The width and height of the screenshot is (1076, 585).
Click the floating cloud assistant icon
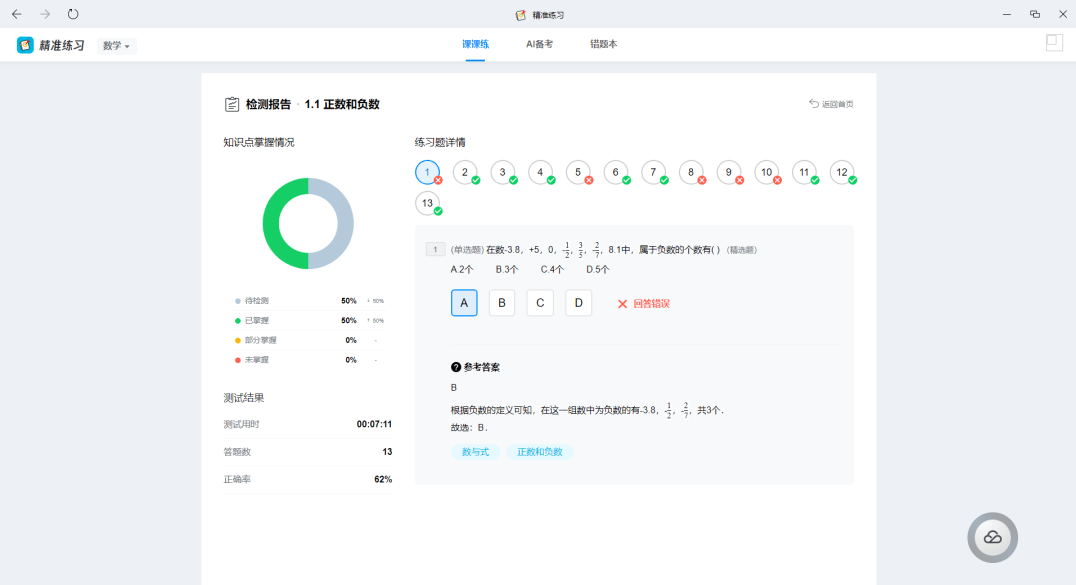(x=992, y=537)
